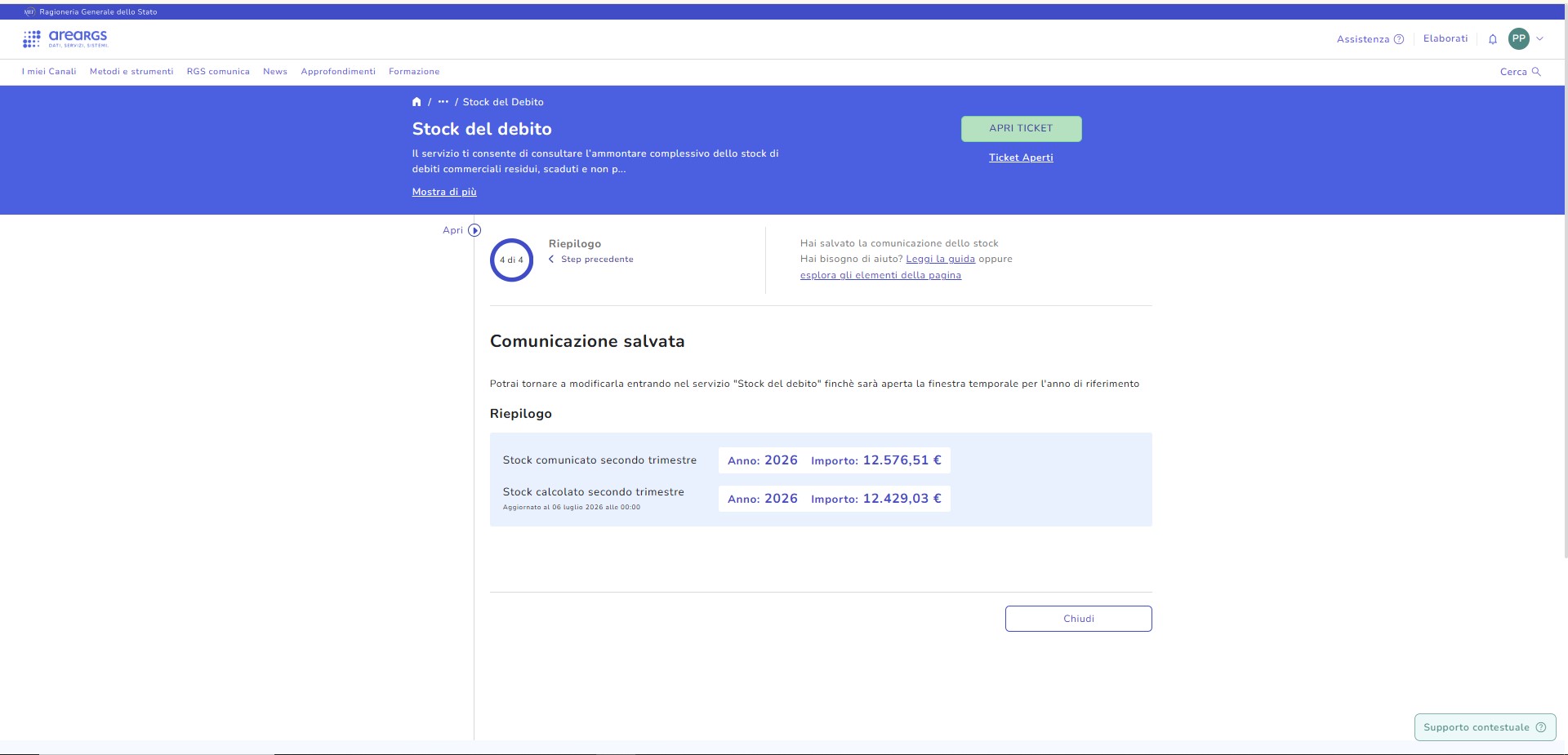Click esplora gli elementi della pagina
The width and height of the screenshot is (1568, 755).
click(x=880, y=275)
